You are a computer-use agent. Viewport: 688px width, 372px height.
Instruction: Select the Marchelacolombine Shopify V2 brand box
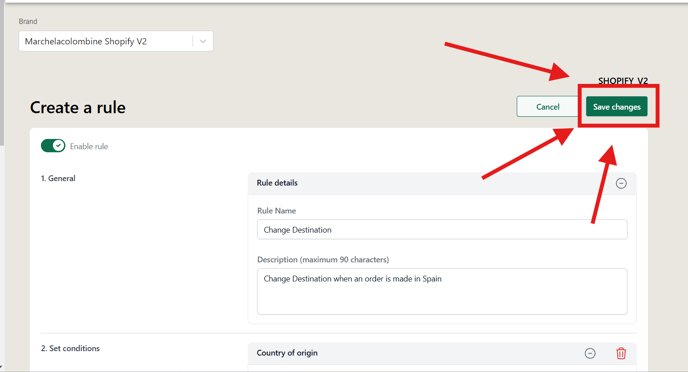point(116,41)
